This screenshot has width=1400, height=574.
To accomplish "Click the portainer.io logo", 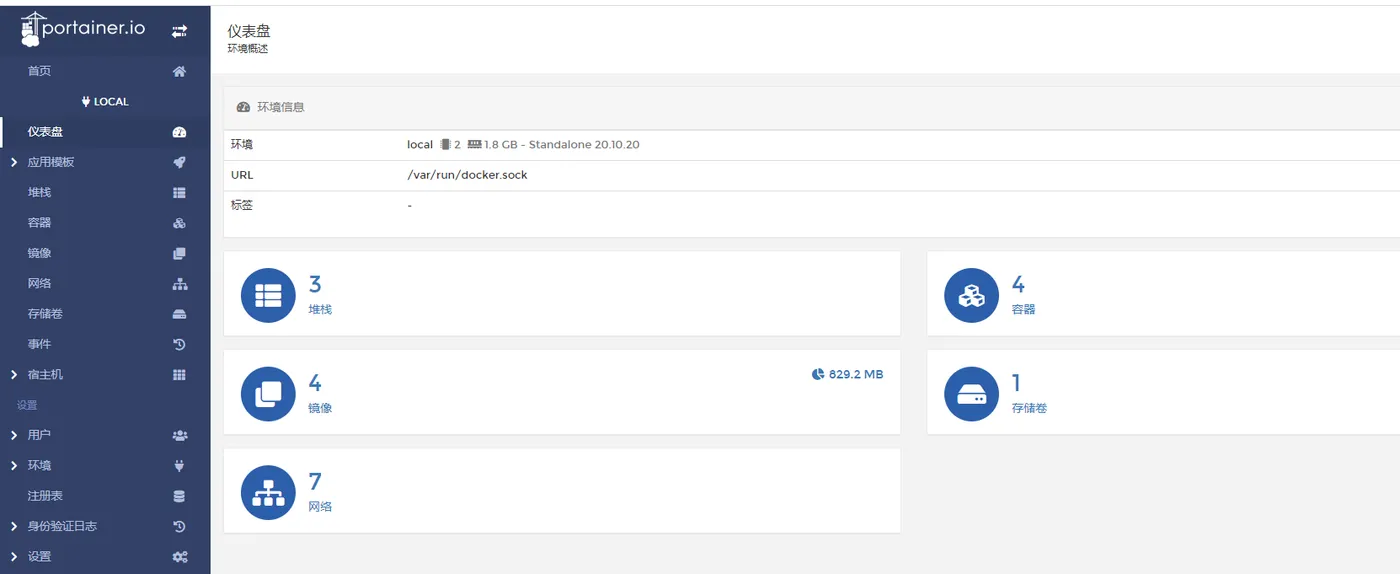I will click(x=82, y=29).
